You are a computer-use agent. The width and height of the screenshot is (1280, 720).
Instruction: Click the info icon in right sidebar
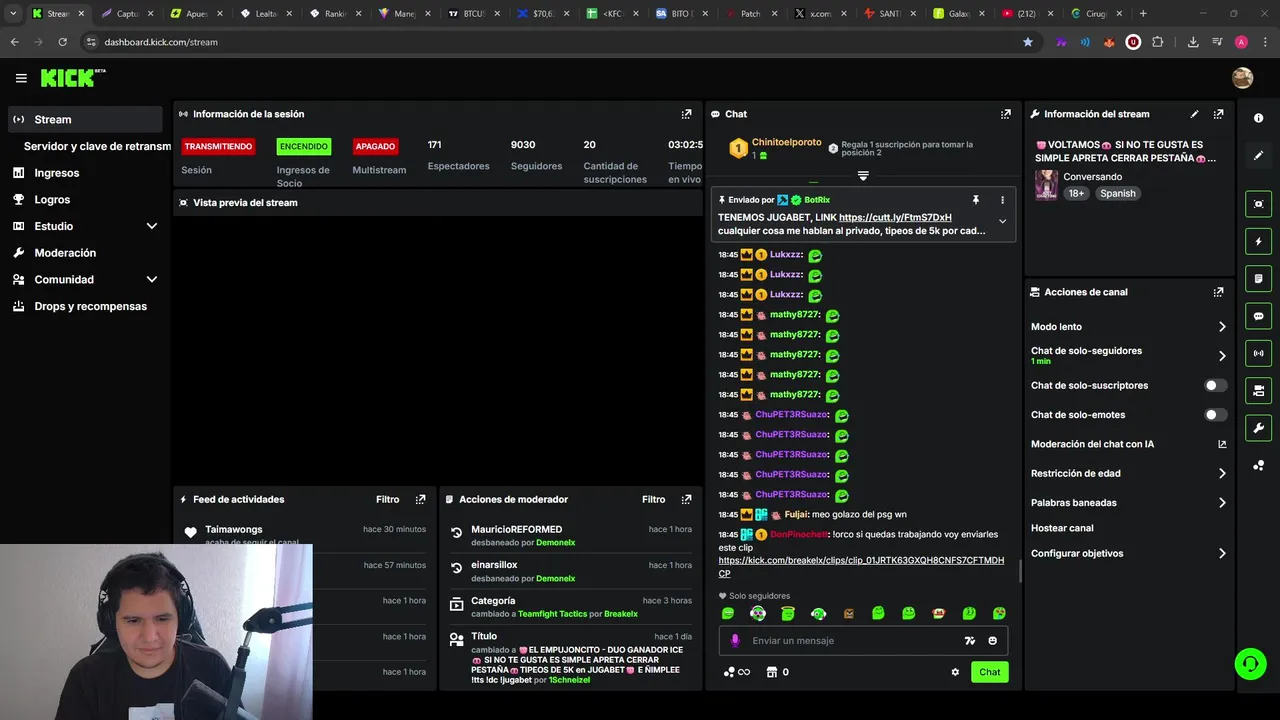coord(1258,118)
